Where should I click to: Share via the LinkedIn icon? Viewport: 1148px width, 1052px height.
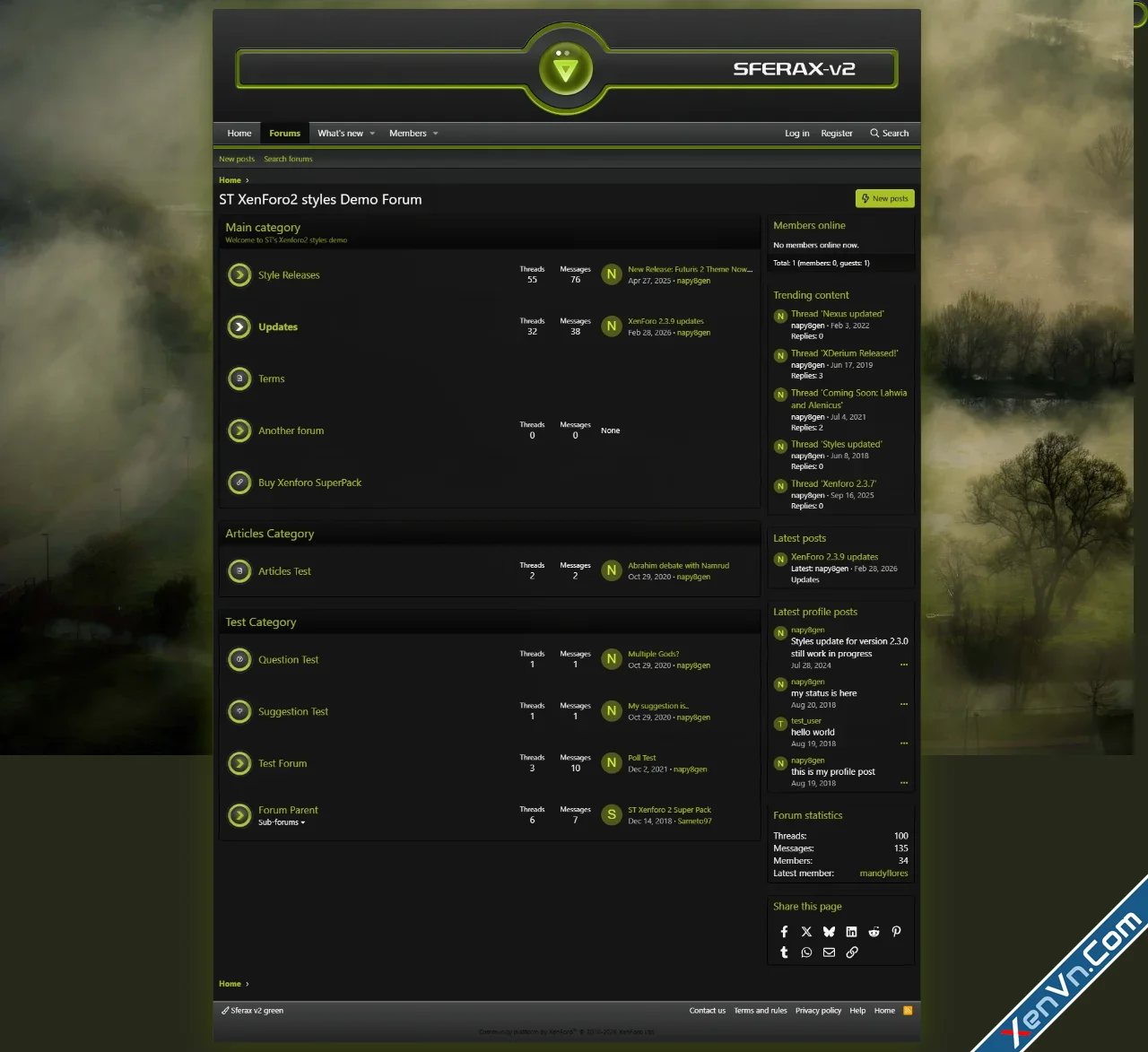click(x=851, y=931)
